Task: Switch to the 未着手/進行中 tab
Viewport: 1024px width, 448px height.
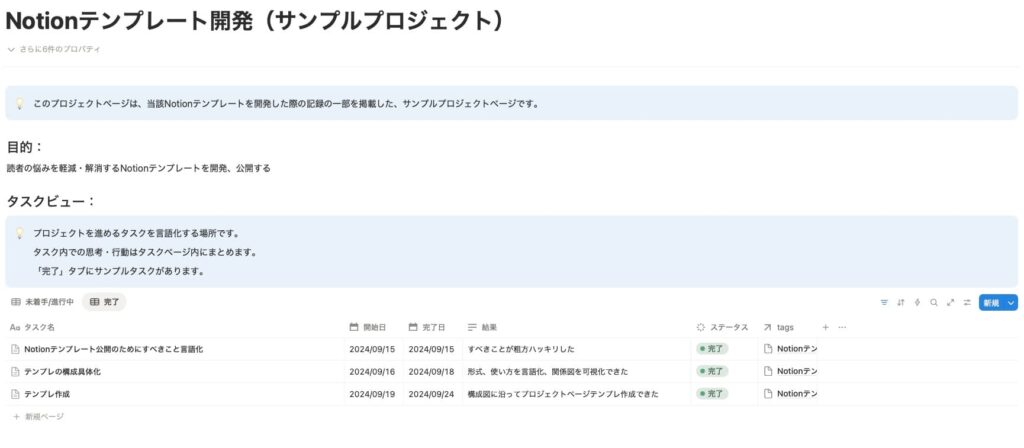Action: coord(42,302)
